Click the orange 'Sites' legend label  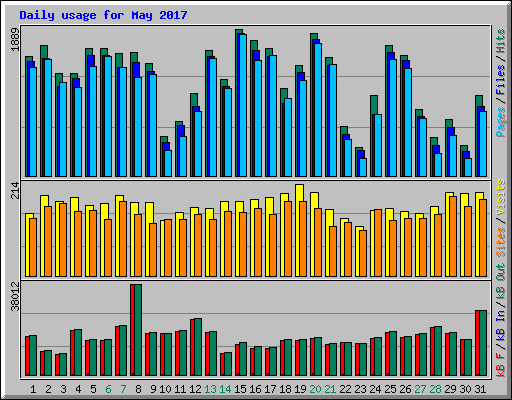pyautogui.click(x=501, y=242)
